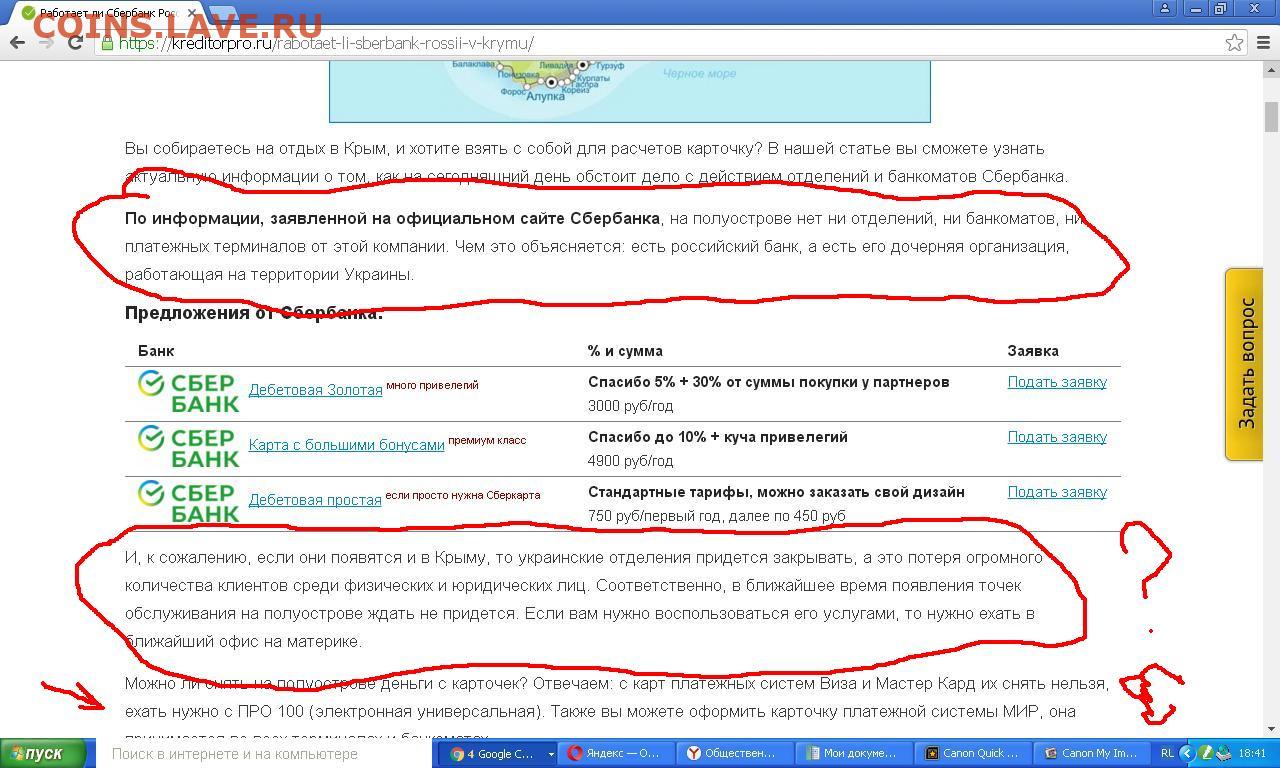This screenshot has width=1280, height=768.
Task: Click Подать заявку for Карта с большими бонусами
Action: coord(1057,437)
